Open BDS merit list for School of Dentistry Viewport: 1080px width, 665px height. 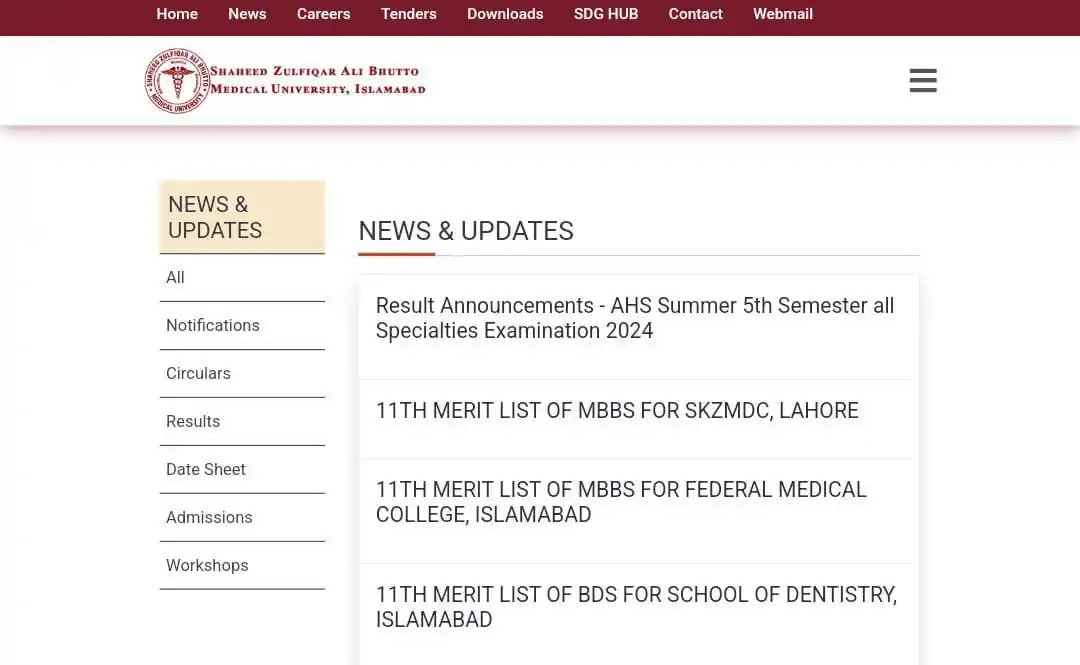pos(636,607)
